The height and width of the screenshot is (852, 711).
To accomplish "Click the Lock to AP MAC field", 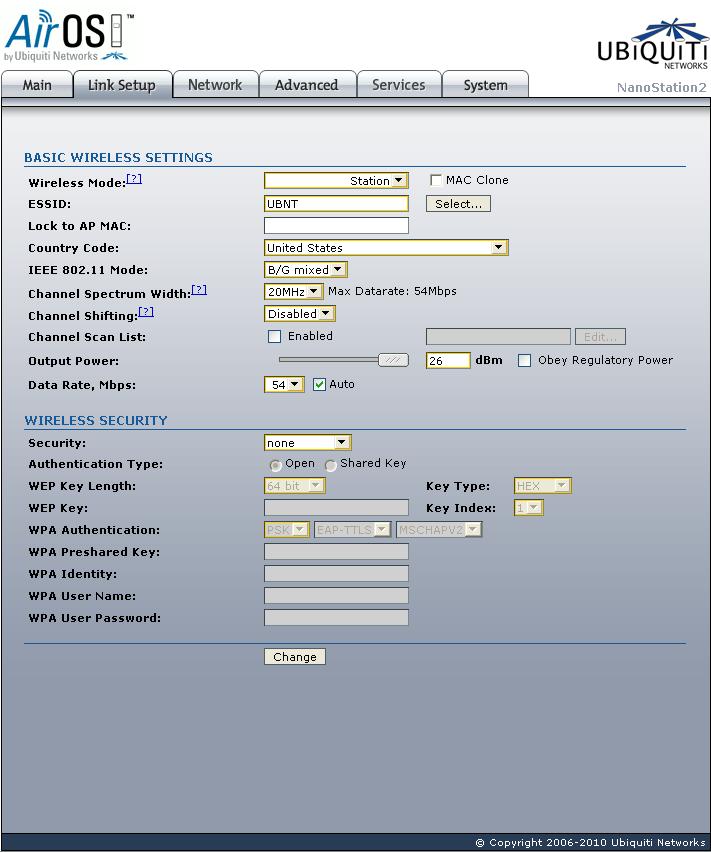I will 336,225.
